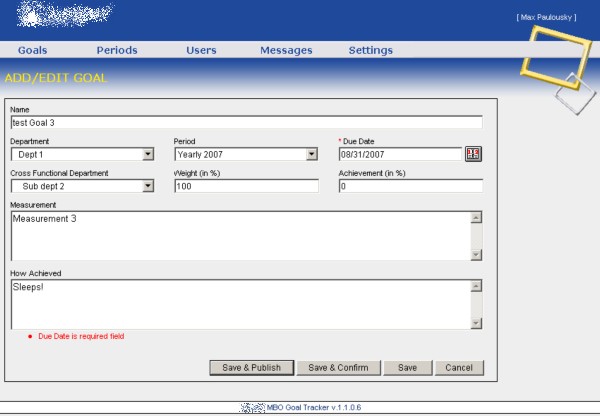Open the Goals menu

point(33,50)
